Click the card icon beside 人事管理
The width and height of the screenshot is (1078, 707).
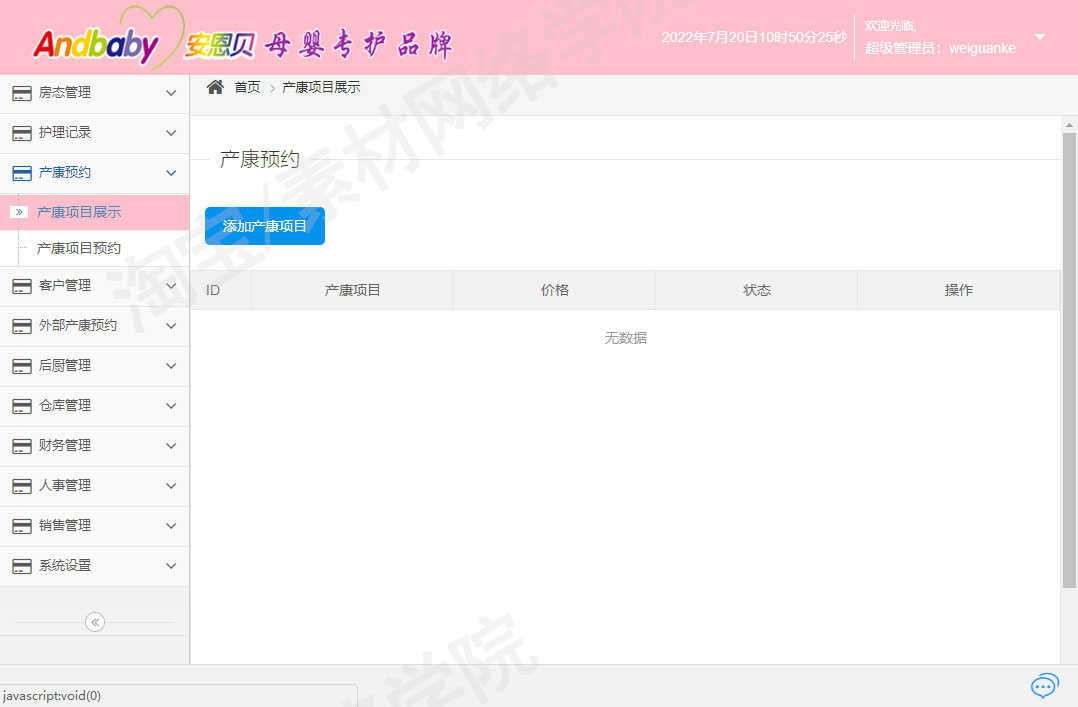(x=22, y=486)
